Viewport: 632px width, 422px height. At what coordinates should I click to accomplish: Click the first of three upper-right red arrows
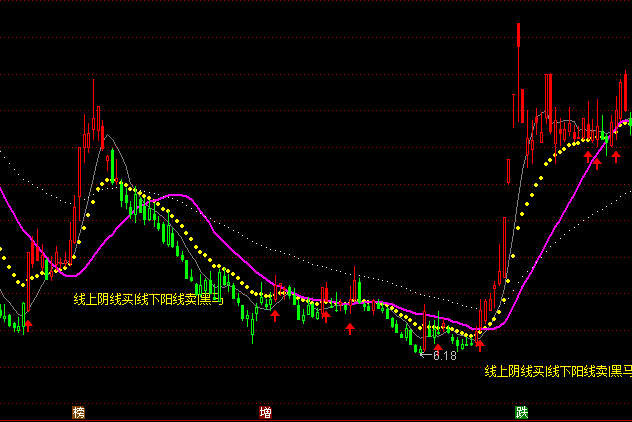588,156
